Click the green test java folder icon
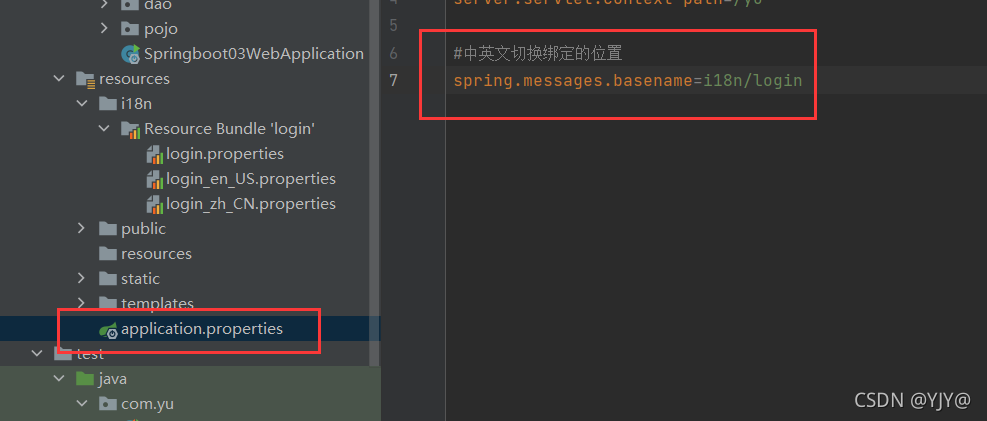This screenshot has width=987, height=421. pos(85,379)
